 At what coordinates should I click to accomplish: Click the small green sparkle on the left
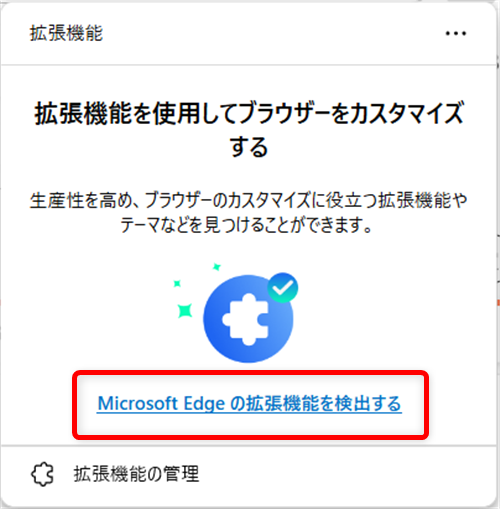177,284
